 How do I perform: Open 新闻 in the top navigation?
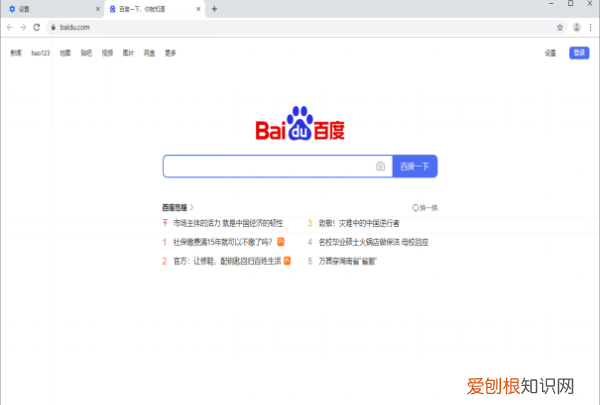click(x=16, y=53)
